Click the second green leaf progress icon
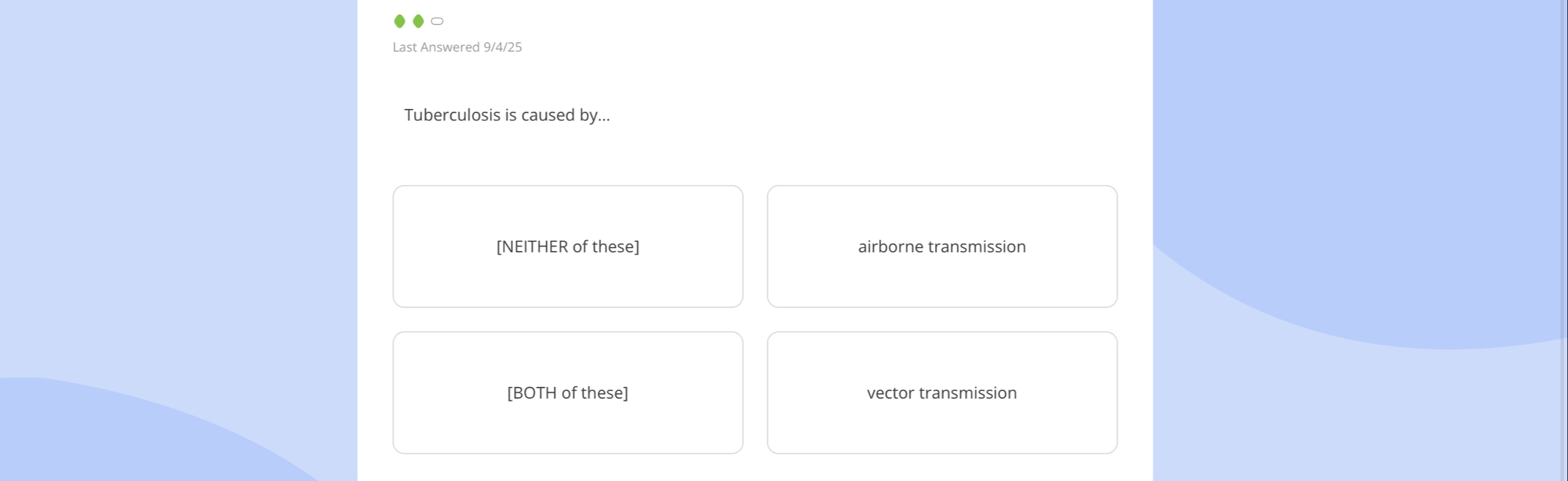Screen dimensions: 1568x481 [419, 22]
